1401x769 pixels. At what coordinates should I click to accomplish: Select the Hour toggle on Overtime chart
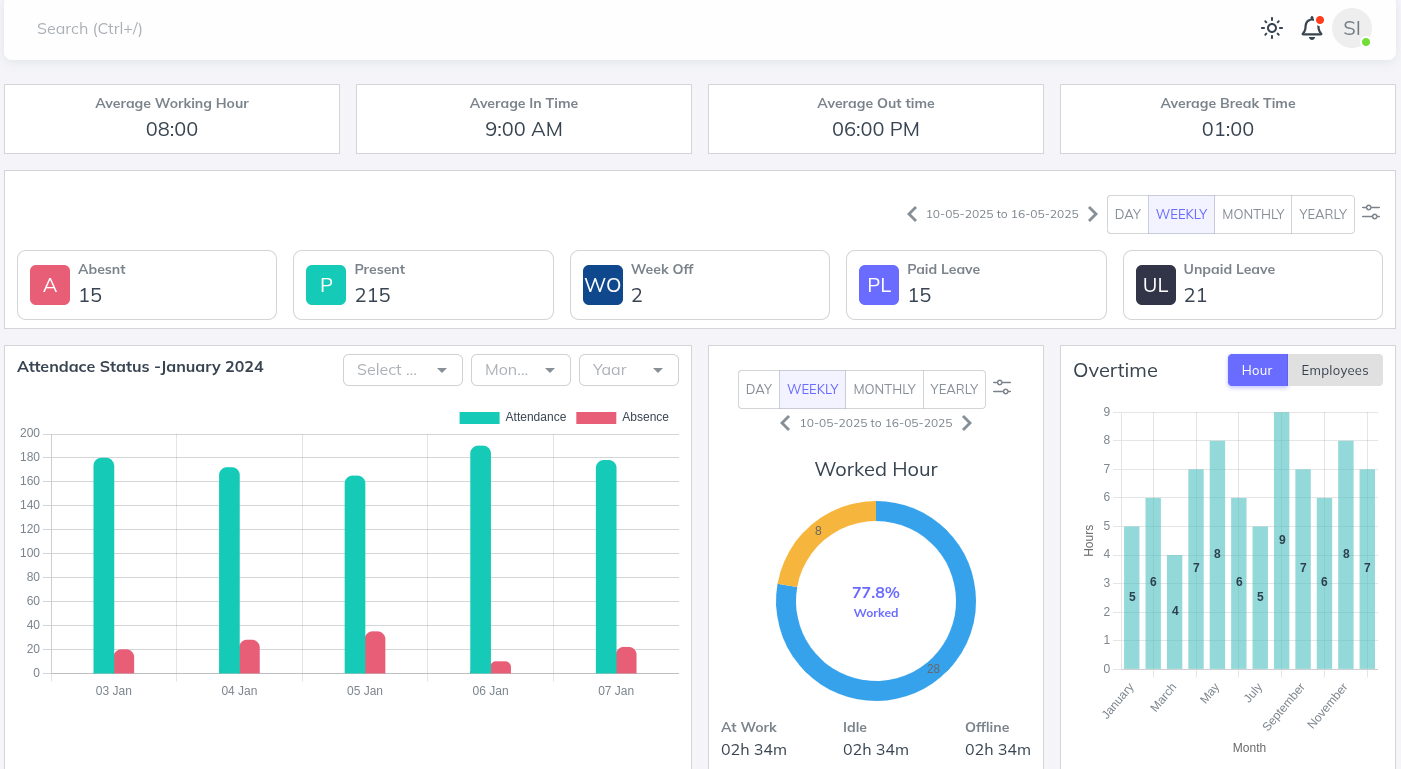tap(1257, 370)
